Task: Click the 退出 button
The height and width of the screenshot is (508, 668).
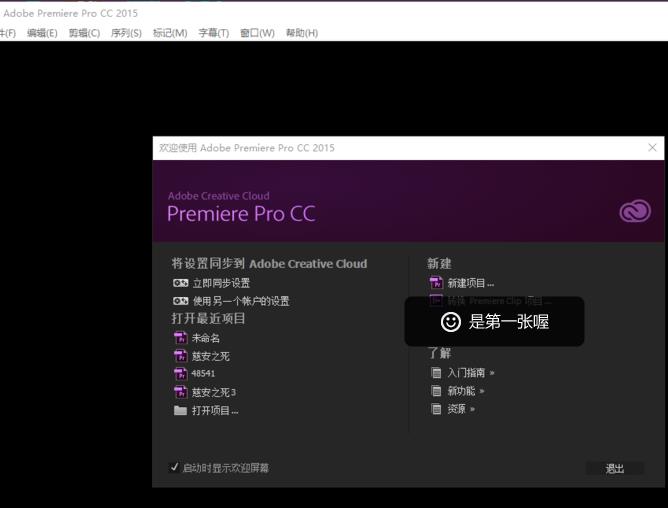Action: point(615,469)
